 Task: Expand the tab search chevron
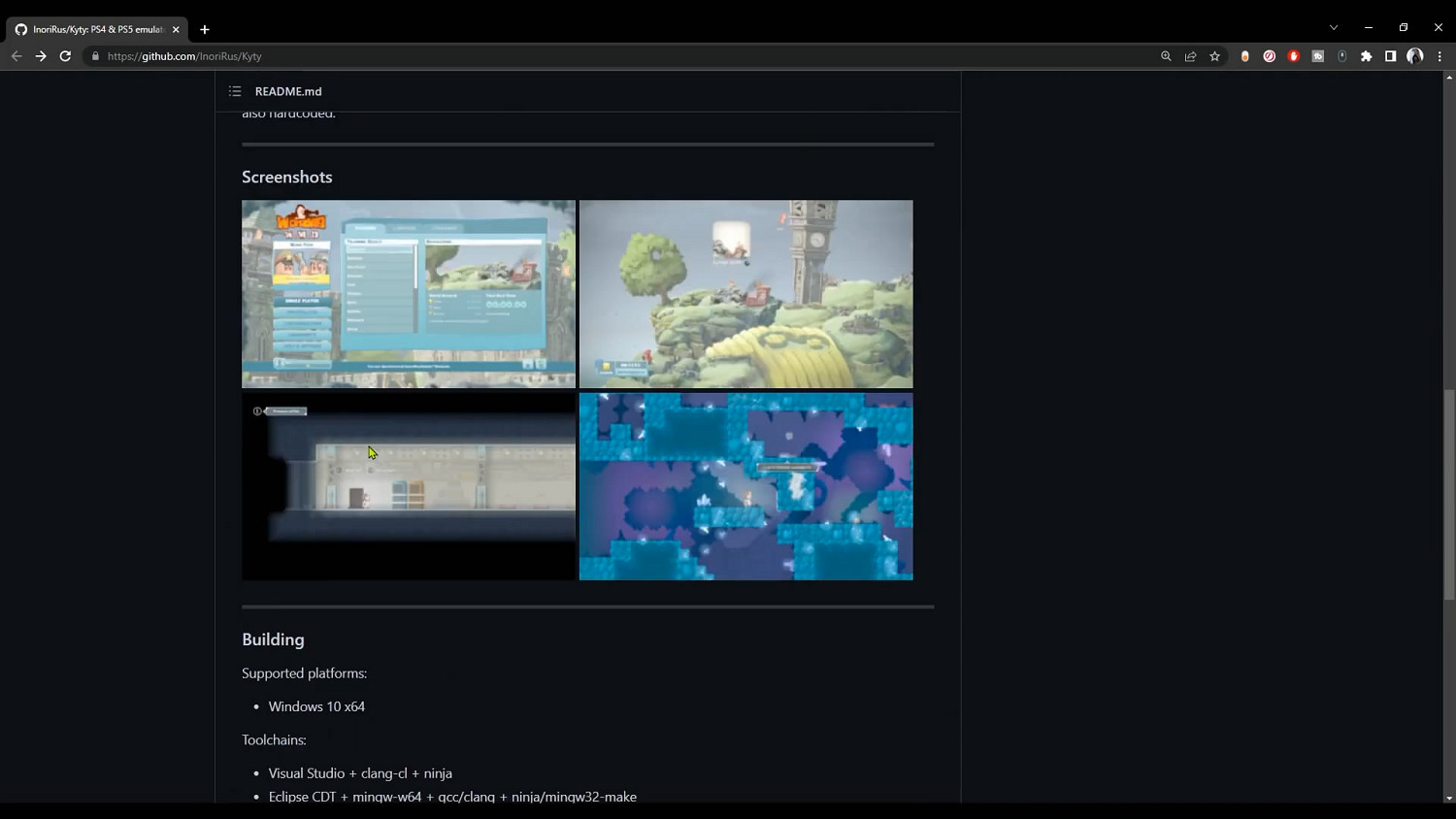[x=1334, y=27]
